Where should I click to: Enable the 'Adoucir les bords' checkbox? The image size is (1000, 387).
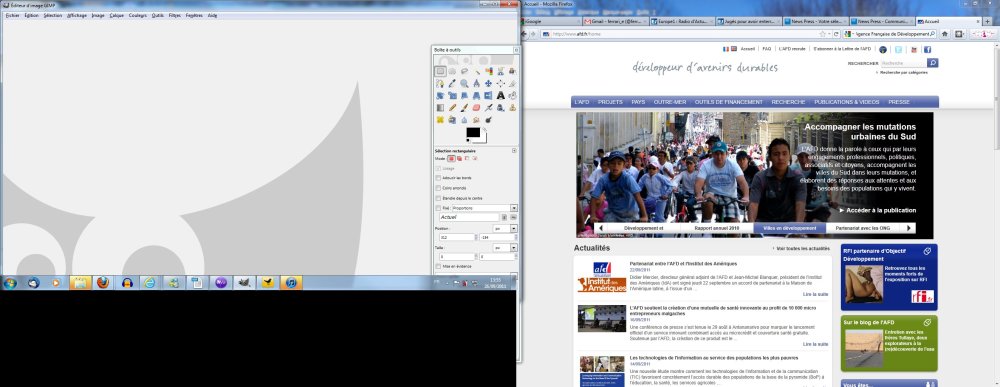(x=438, y=178)
